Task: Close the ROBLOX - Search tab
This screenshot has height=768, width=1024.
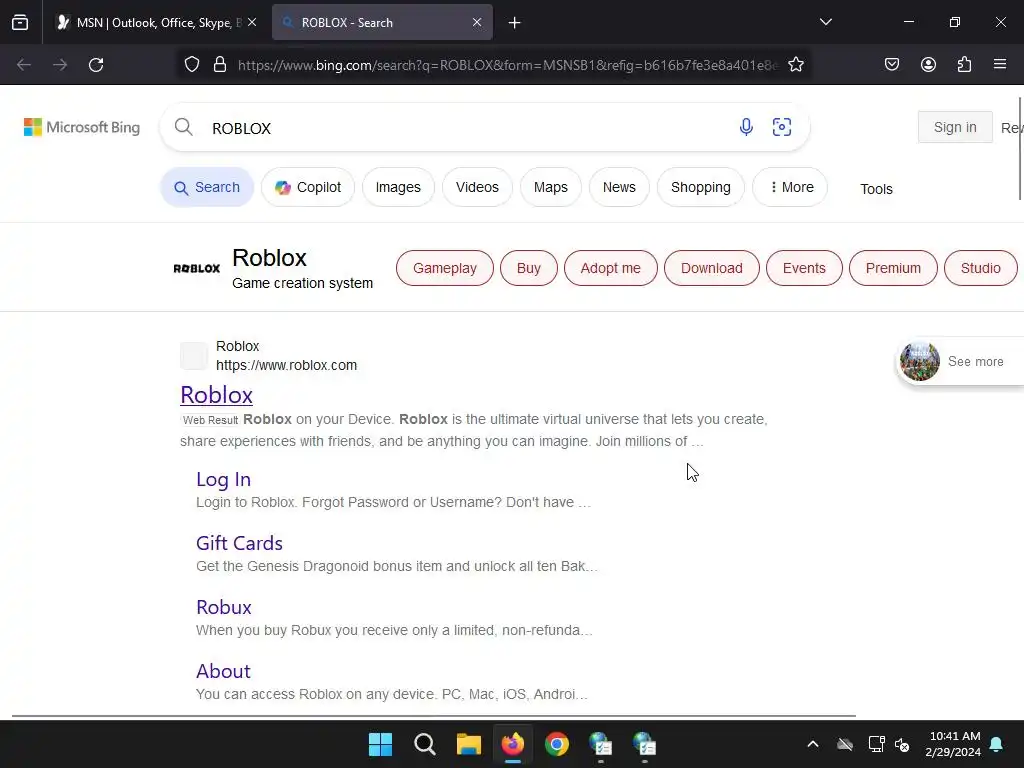Action: tap(477, 22)
